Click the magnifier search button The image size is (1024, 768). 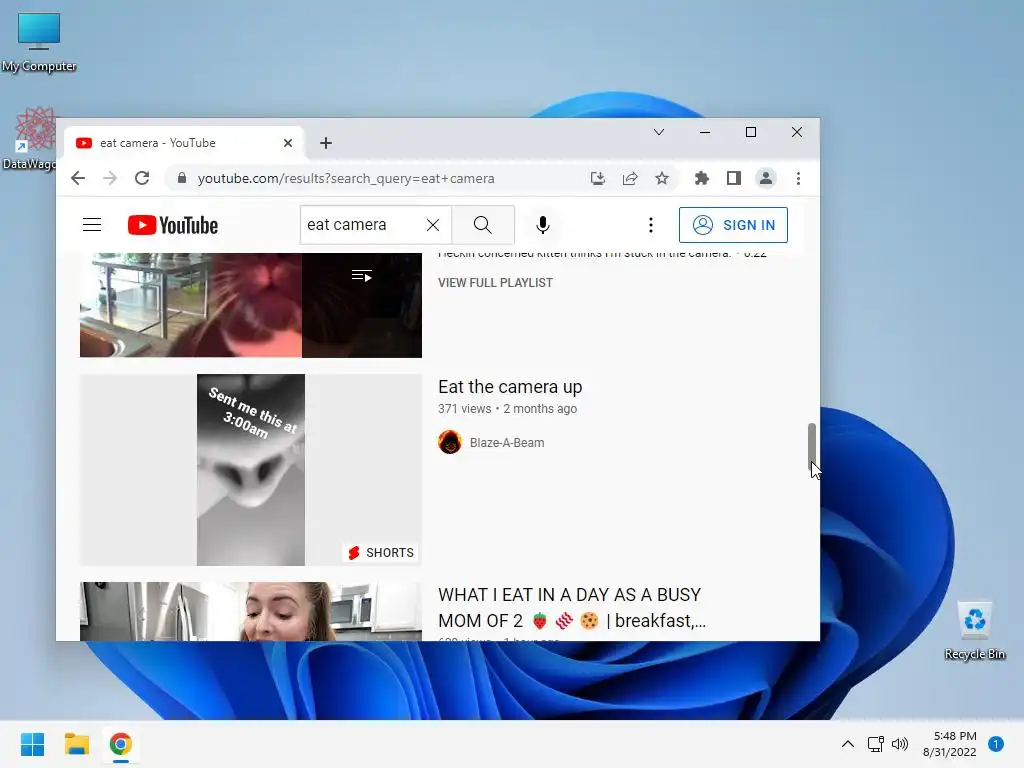click(483, 225)
